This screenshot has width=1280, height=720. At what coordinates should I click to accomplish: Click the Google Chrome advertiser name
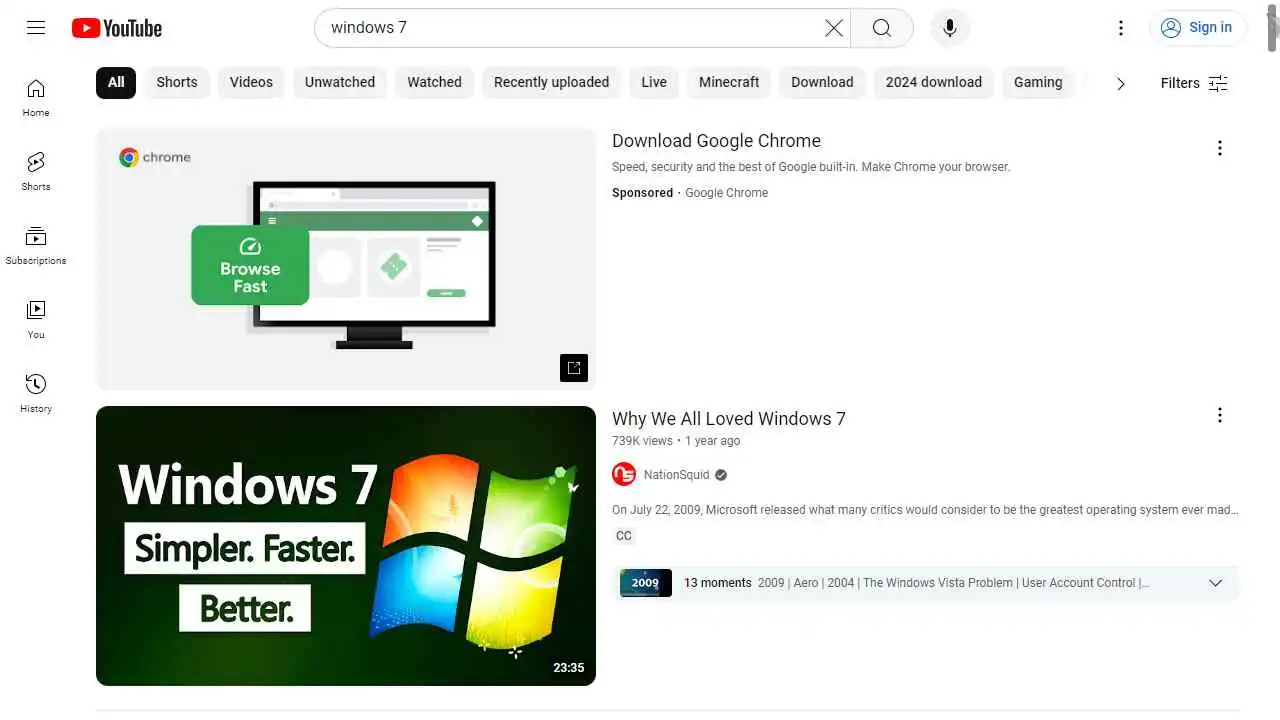pos(726,193)
